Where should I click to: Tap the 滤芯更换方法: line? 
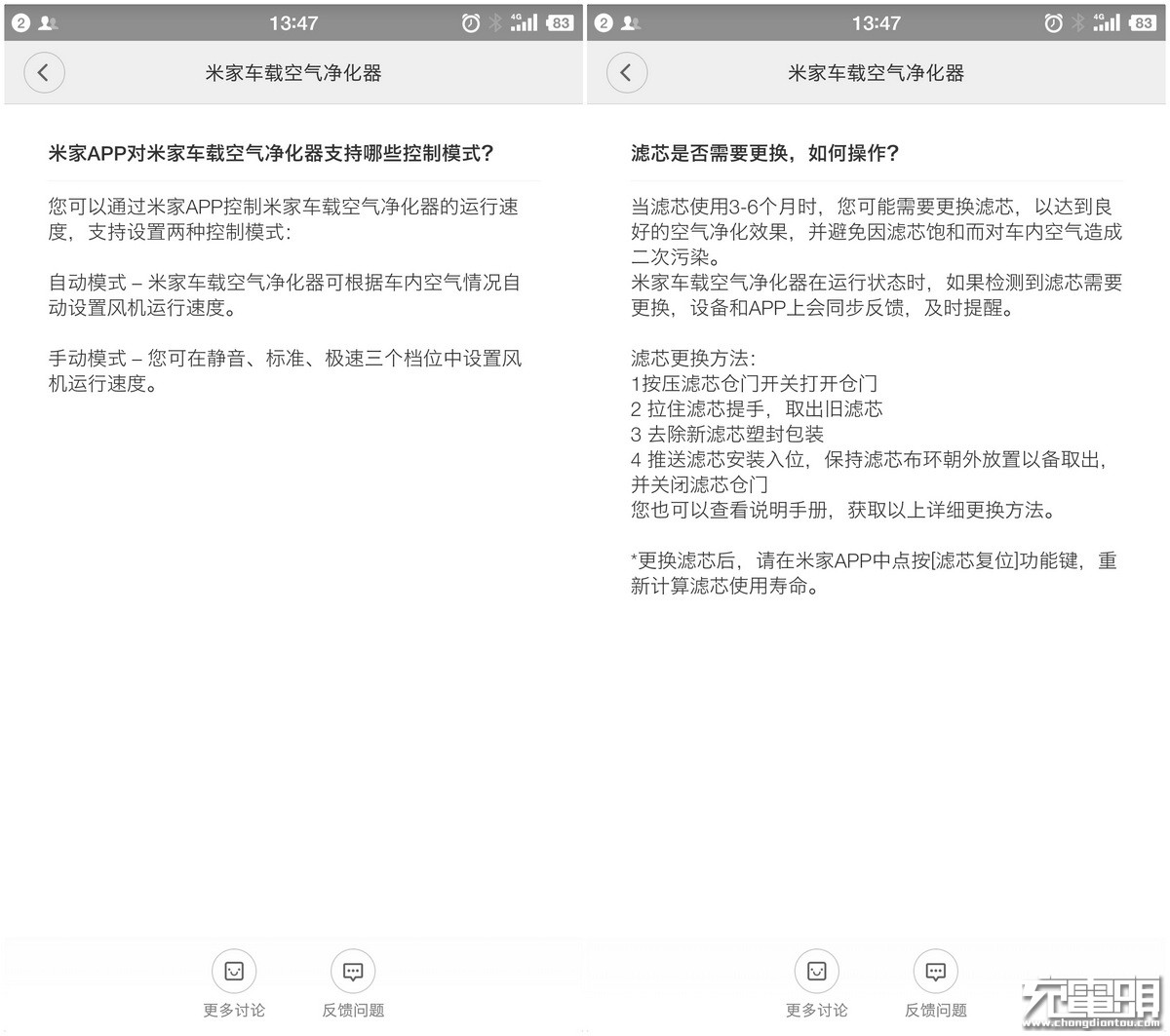pyautogui.click(x=693, y=359)
